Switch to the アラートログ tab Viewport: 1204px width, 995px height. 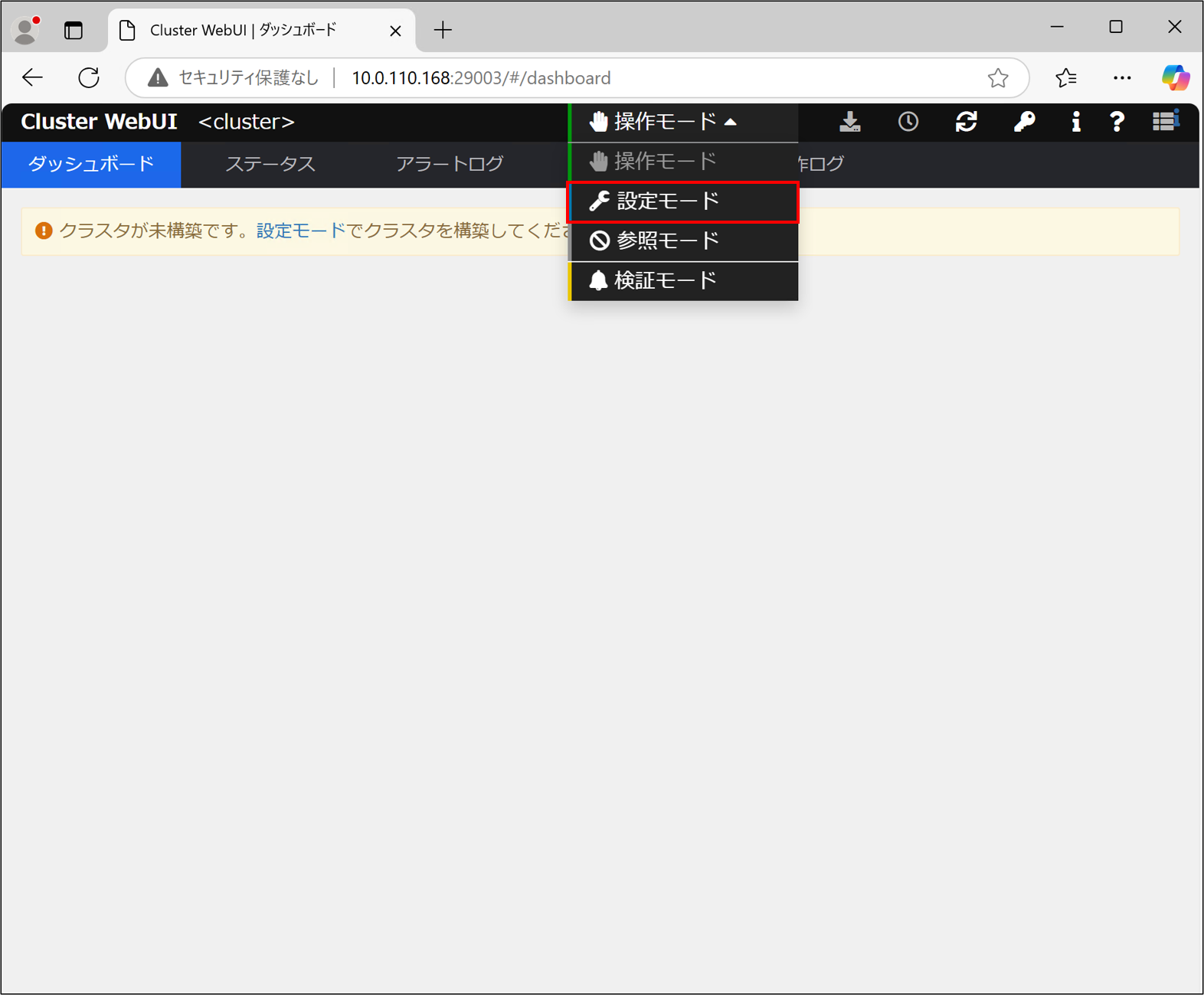[450, 164]
